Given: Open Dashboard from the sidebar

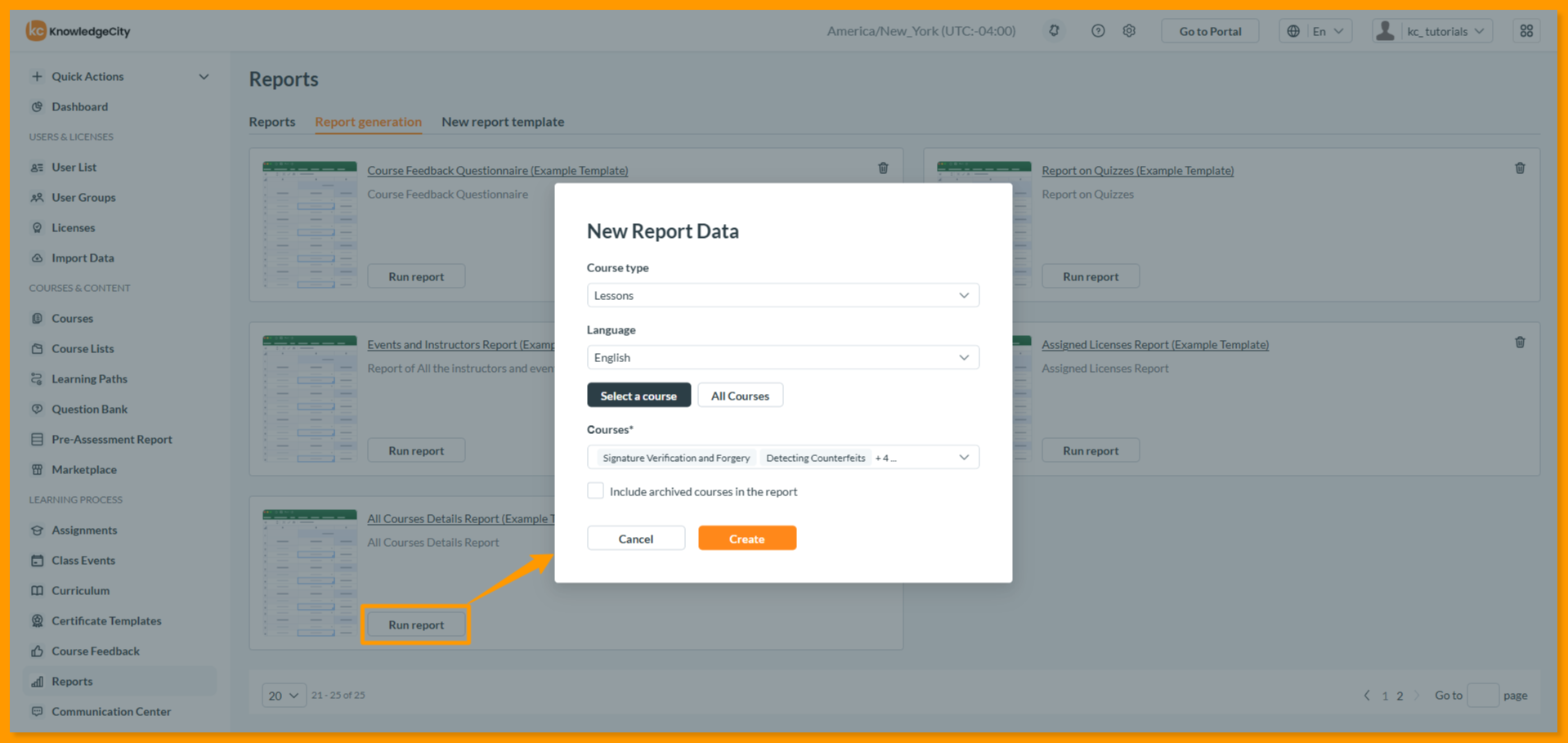Looking at the screenshot, I should (79, 106).
